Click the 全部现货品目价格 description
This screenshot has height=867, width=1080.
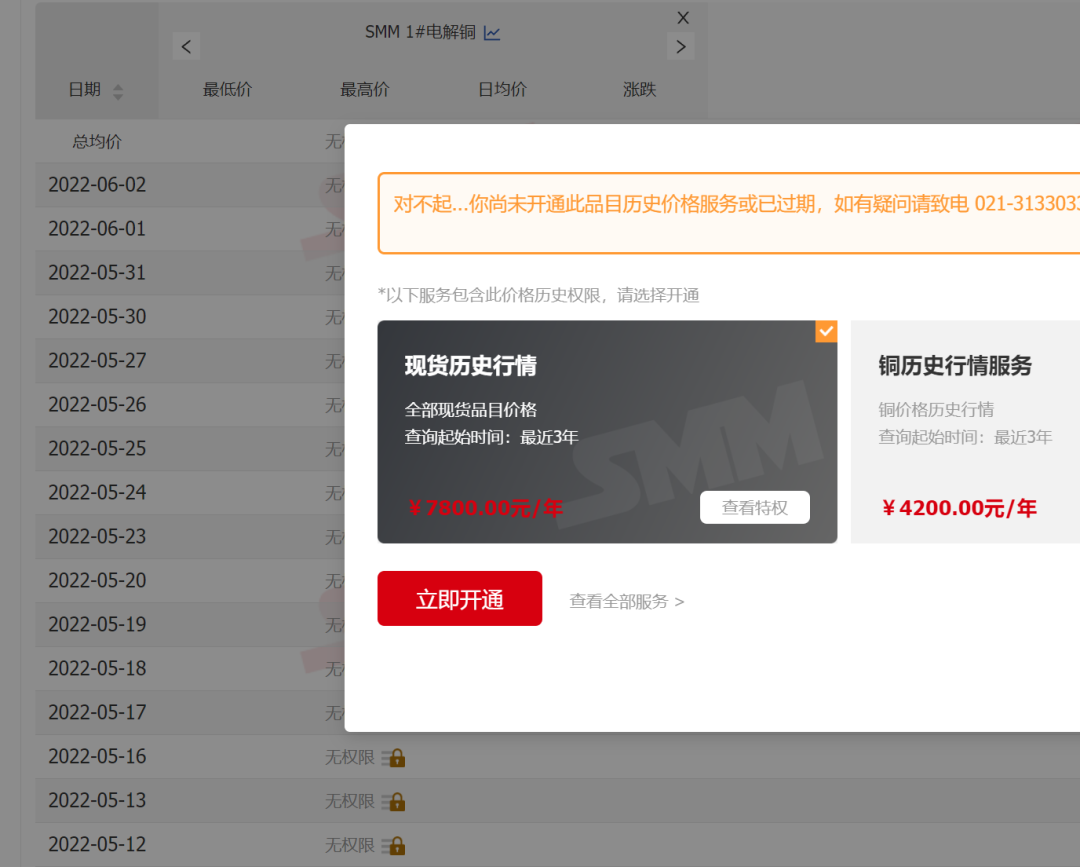[470, 410]
